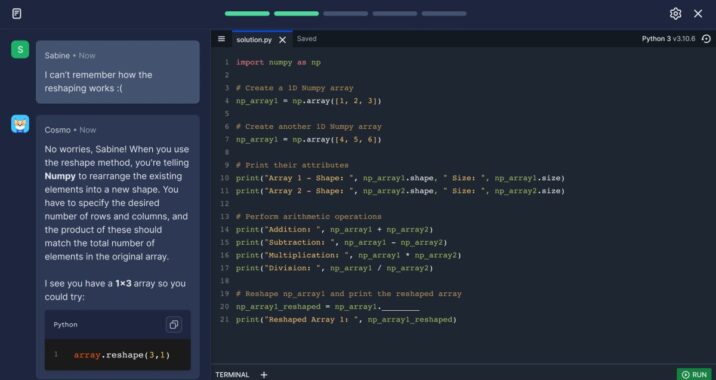
Task: Click the 'Array 1 - Shape' print line
Action: pos(400,178)
